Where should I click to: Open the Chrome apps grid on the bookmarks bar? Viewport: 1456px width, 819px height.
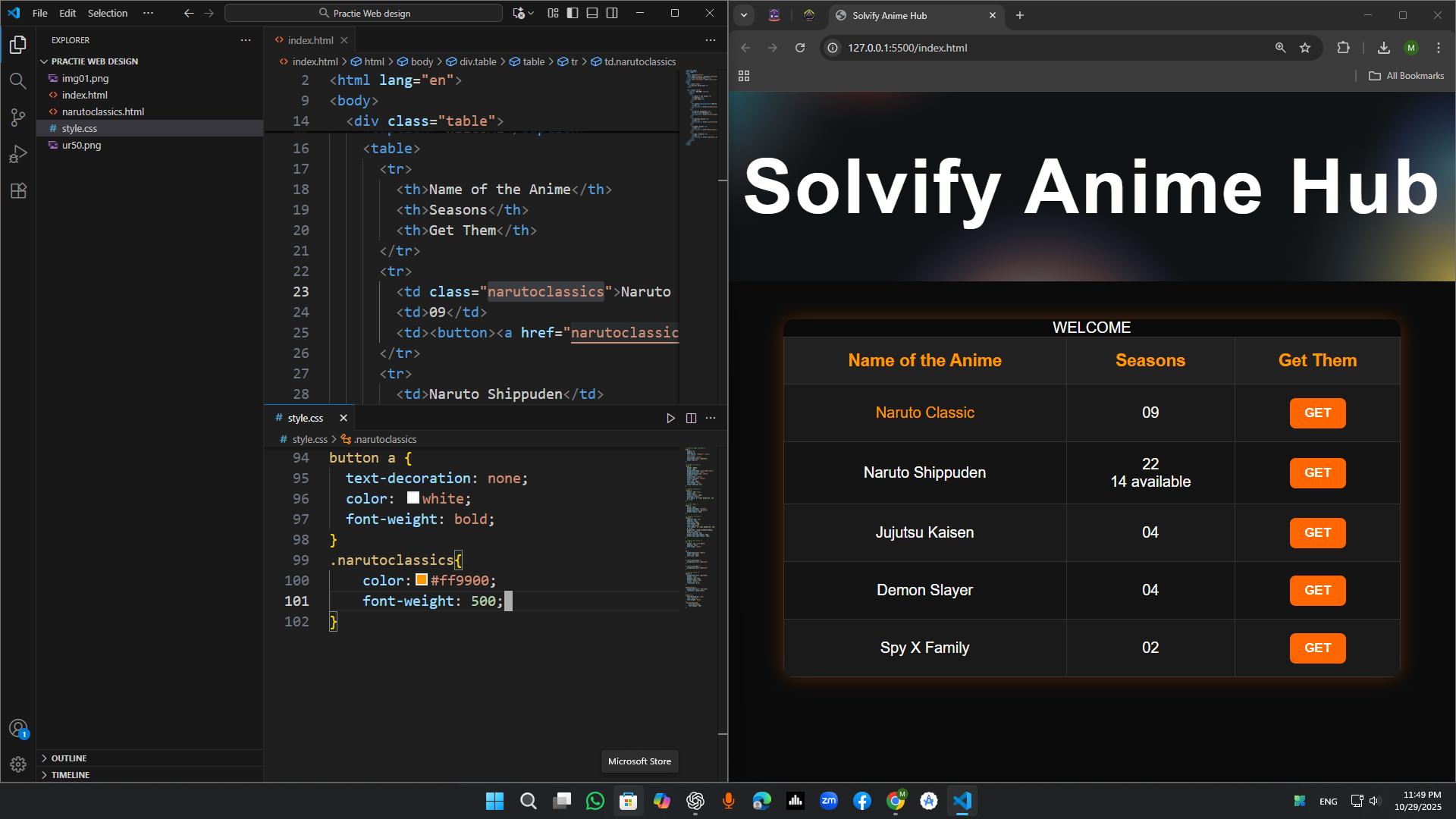pos(744,76)
